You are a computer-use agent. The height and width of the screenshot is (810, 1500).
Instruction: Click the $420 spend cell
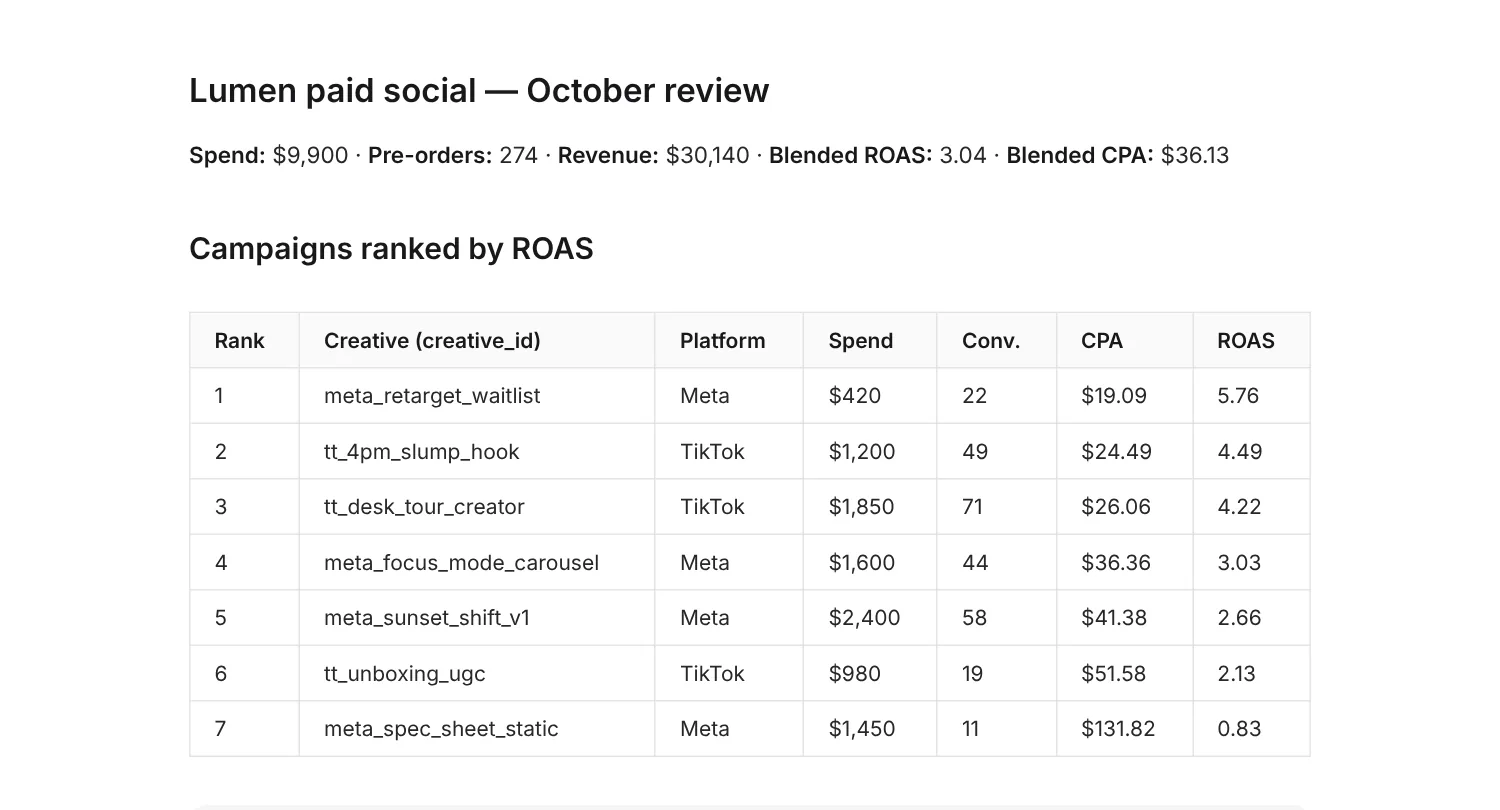[870, 396]
